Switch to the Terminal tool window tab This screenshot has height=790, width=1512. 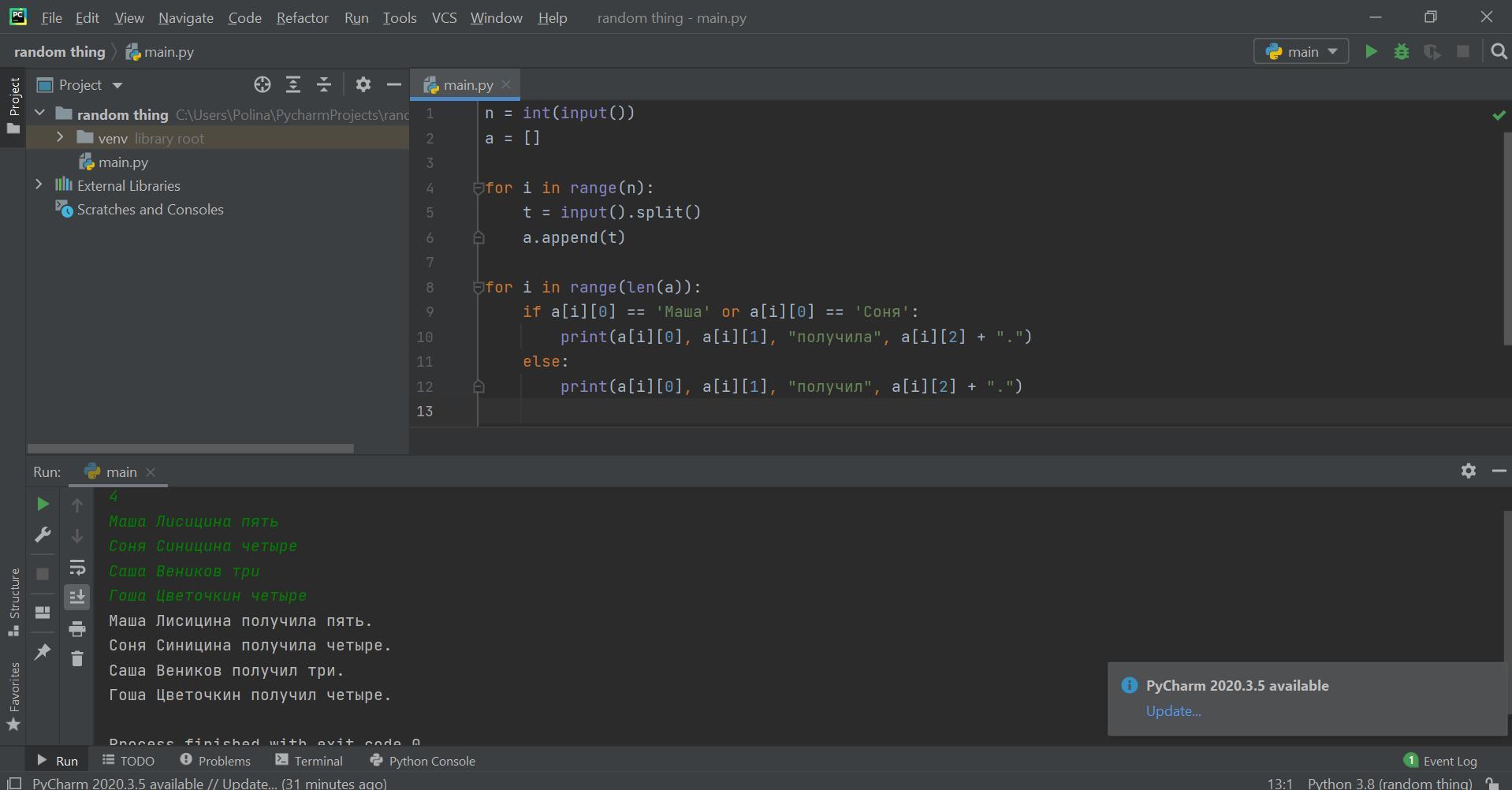pyautogui.click(x=309, y=761)
